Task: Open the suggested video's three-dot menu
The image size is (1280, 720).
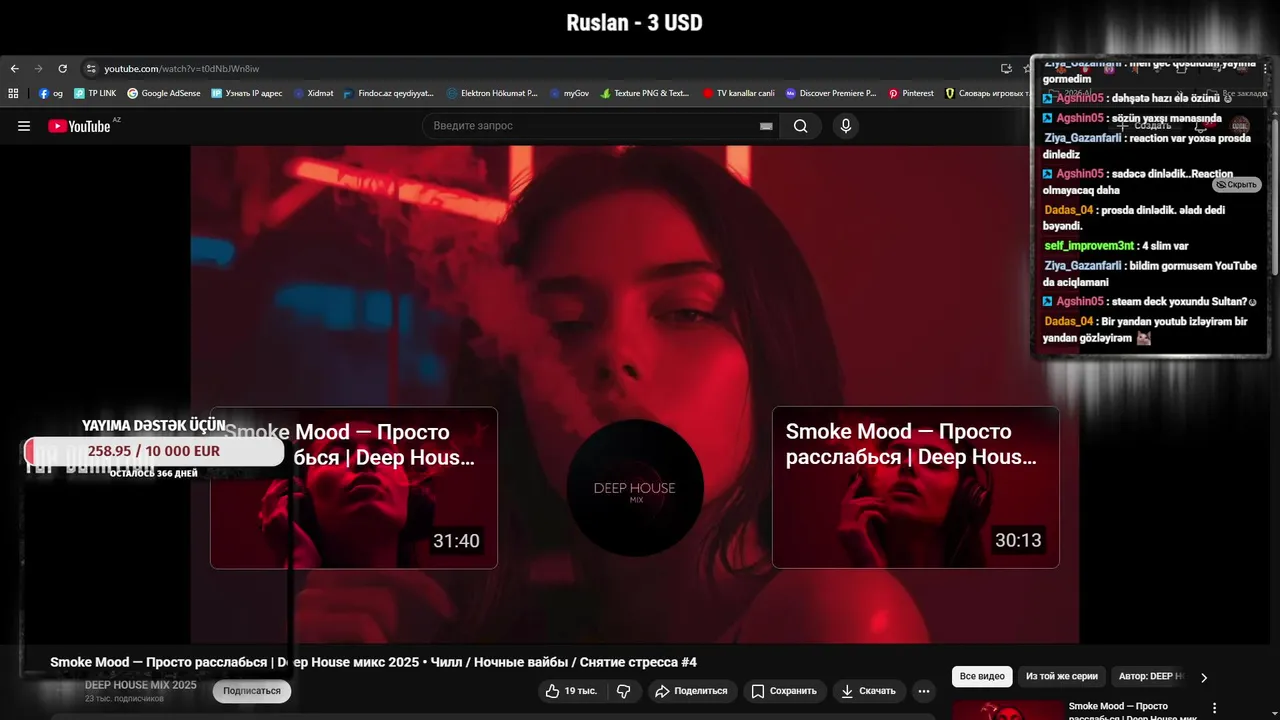Action: [1215, 708]
